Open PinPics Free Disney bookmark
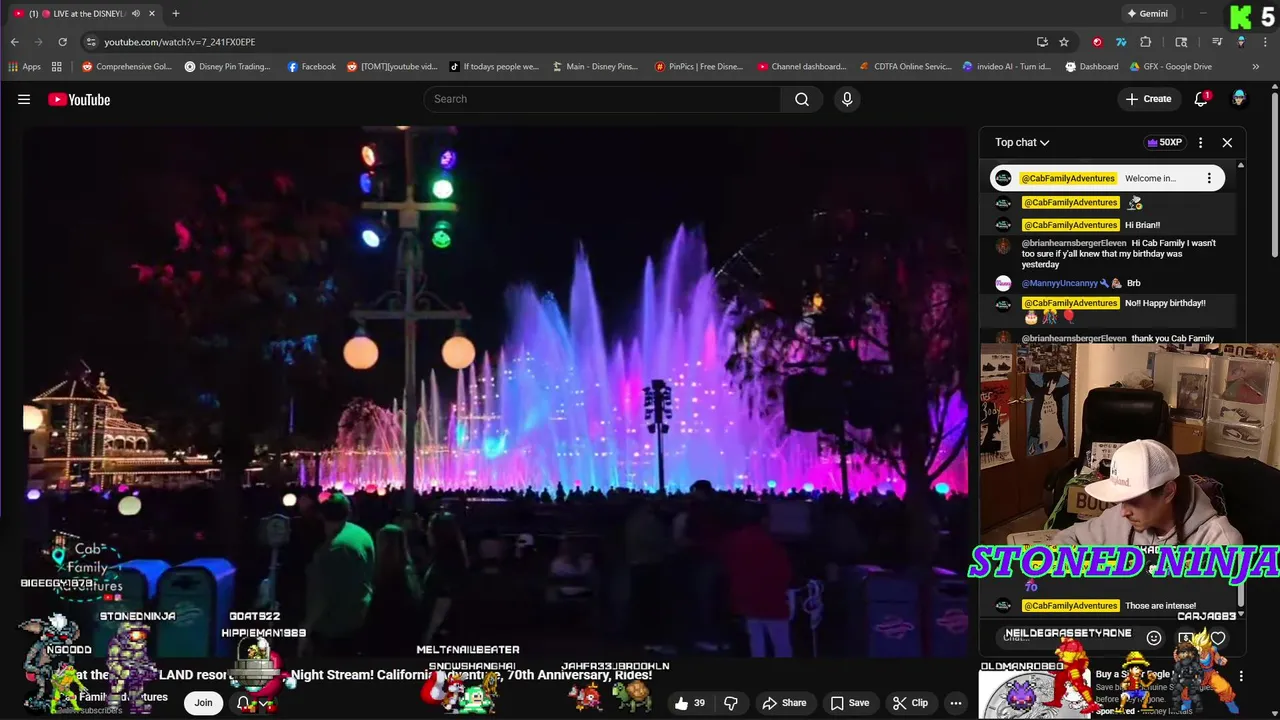The image size is (1280, 720). tap(699, 67)
